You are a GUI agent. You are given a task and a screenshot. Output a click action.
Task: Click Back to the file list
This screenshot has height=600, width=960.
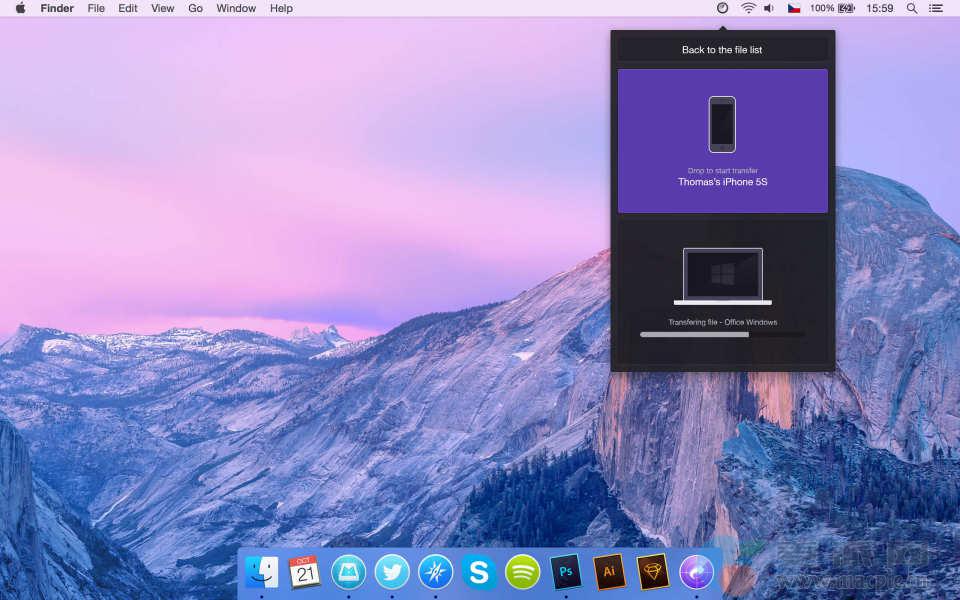pyautogui.click(x=722, y=49)
